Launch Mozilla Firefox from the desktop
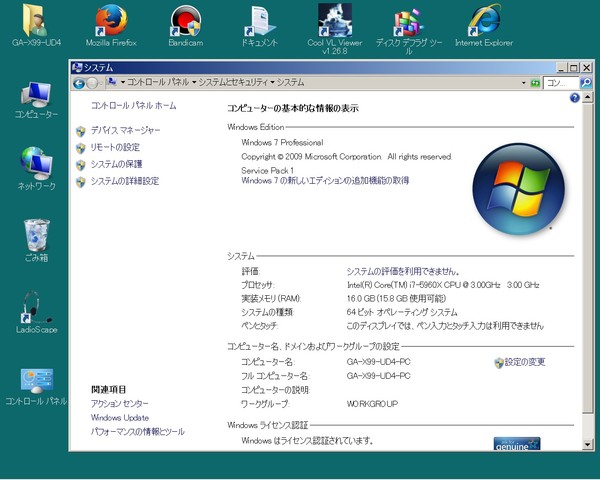 [111, 25]
